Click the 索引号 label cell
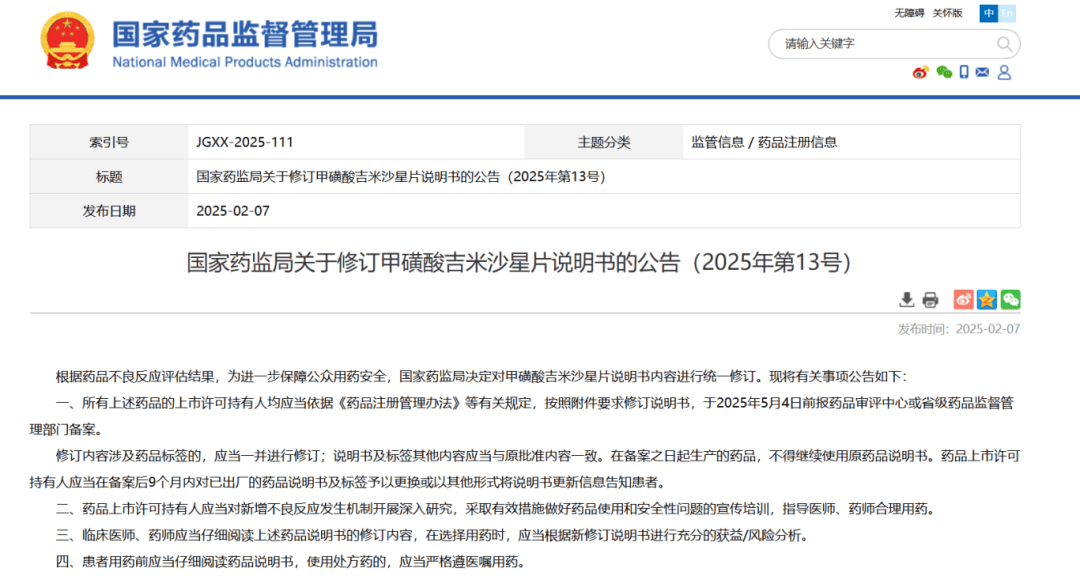 pyautogui.click(x=109, y=142)
